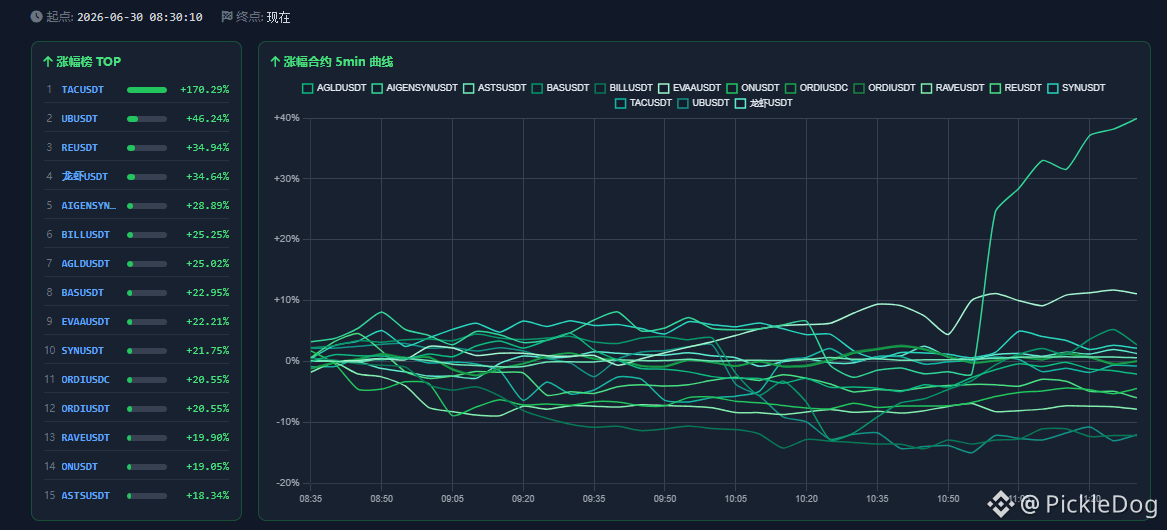Toggle ONUSDT legend series
This screenshot has width=1167, height=530.
[753, 88]
